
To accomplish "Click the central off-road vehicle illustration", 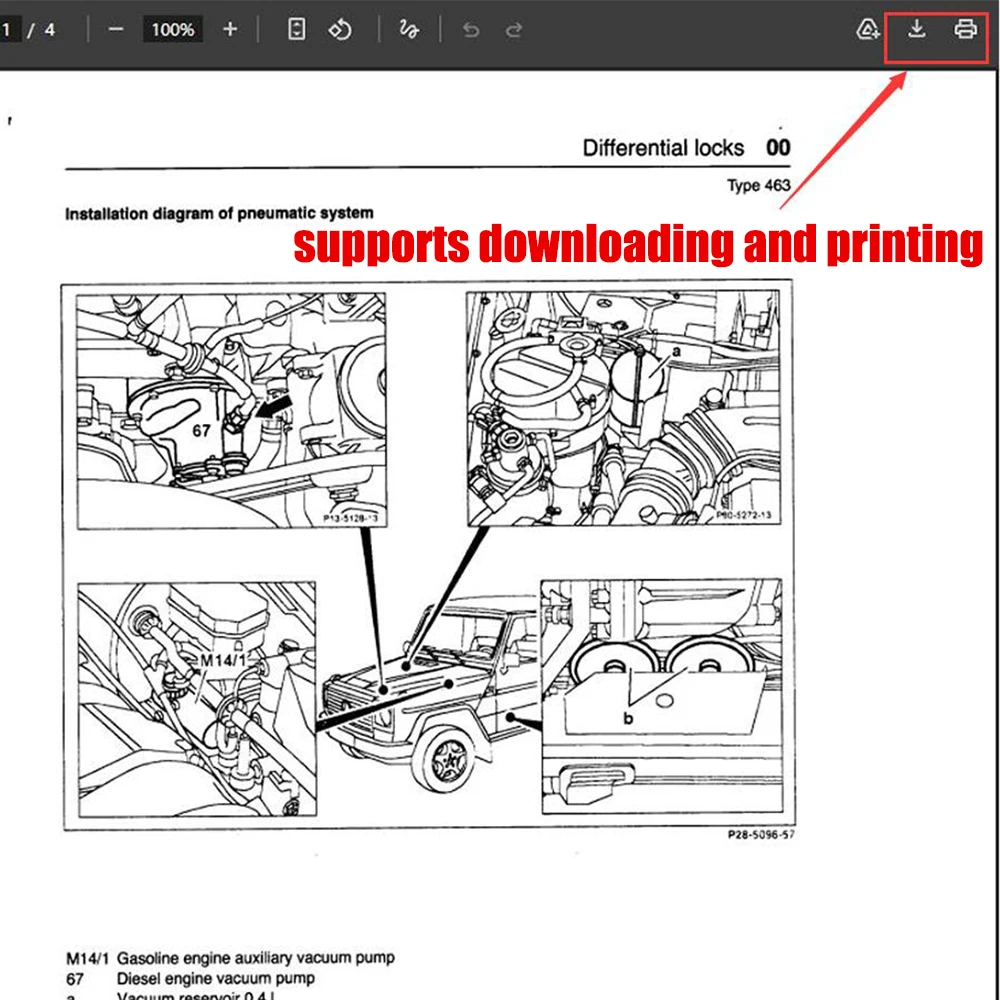I will pos(430,690).
